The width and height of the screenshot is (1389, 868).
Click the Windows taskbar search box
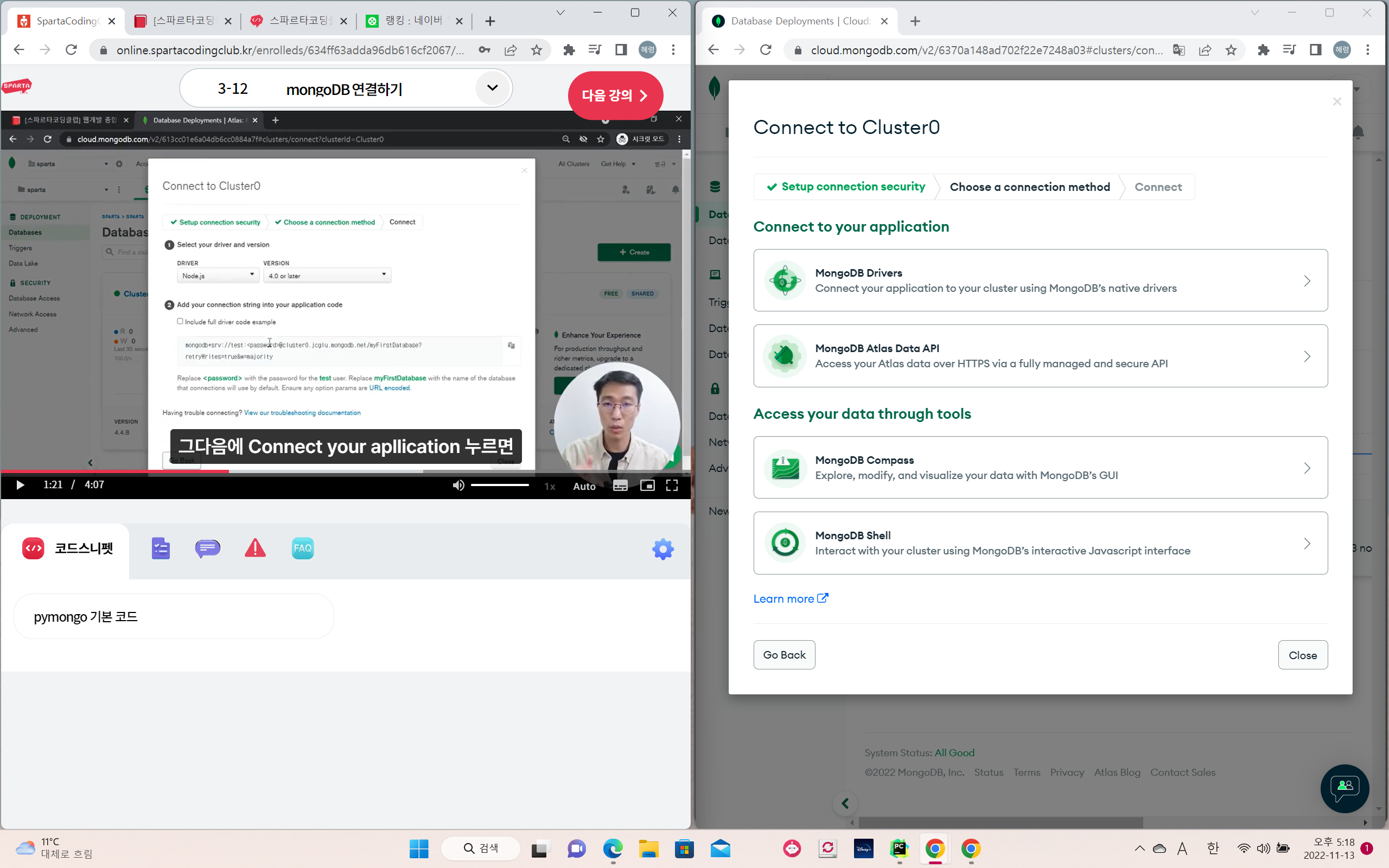(x=481, y=848)
